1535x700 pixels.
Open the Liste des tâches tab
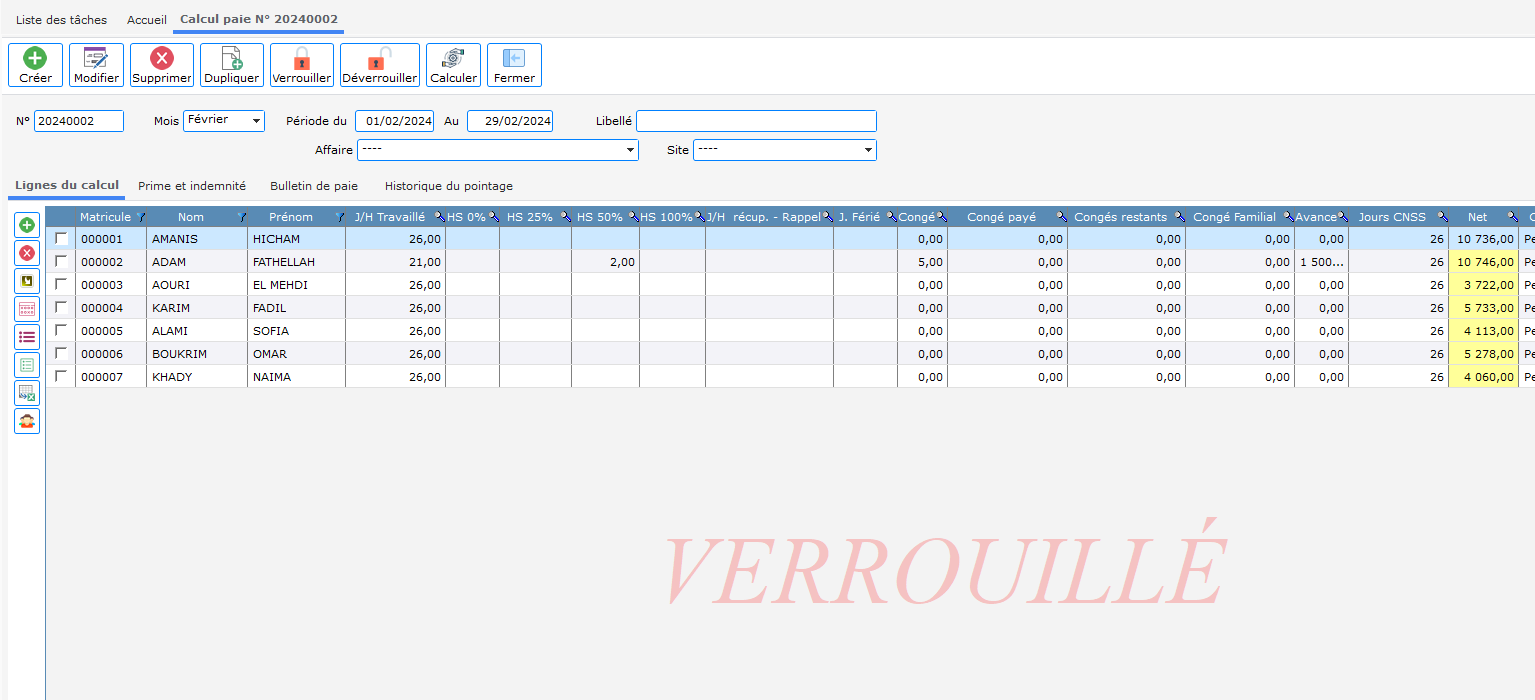pyautogui.click(x=61, y=20)
